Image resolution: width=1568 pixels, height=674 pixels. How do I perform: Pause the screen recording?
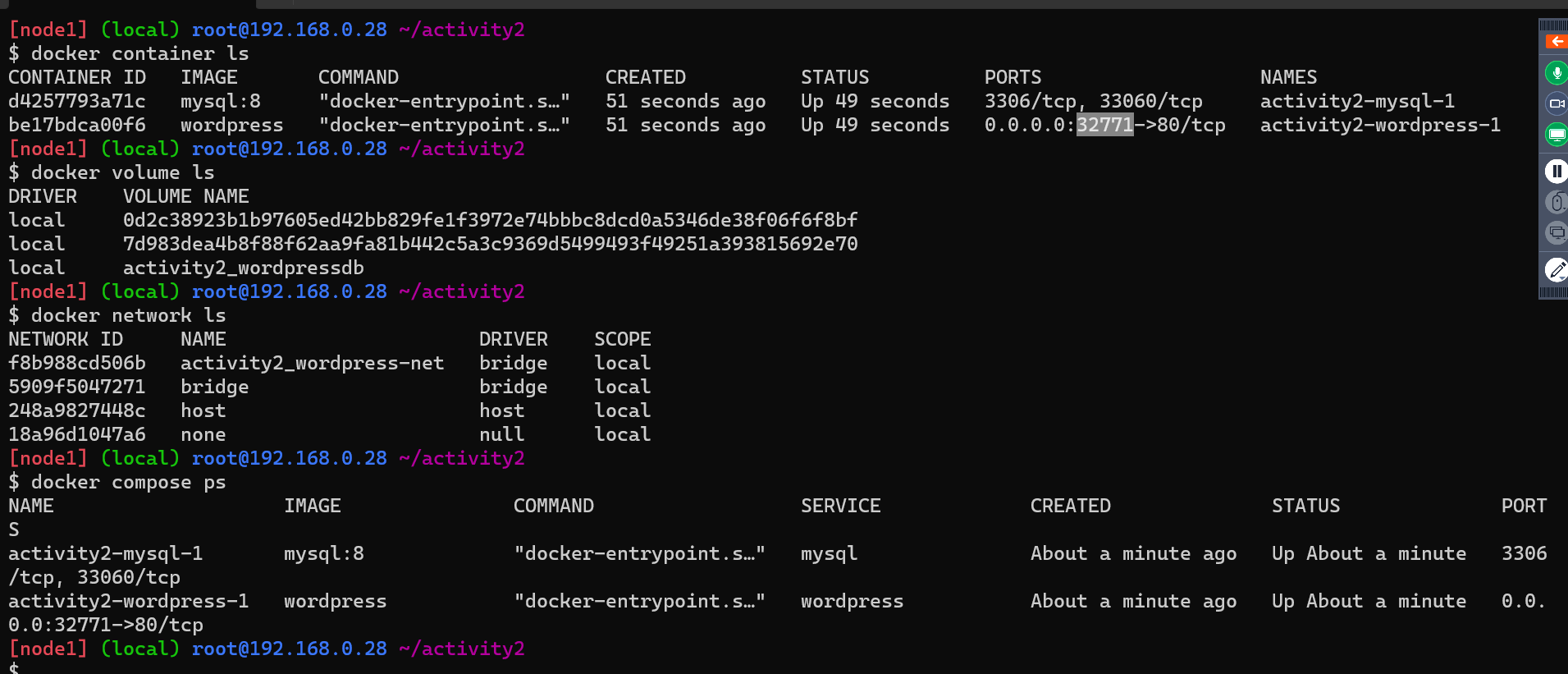[x=1556, y=171]
